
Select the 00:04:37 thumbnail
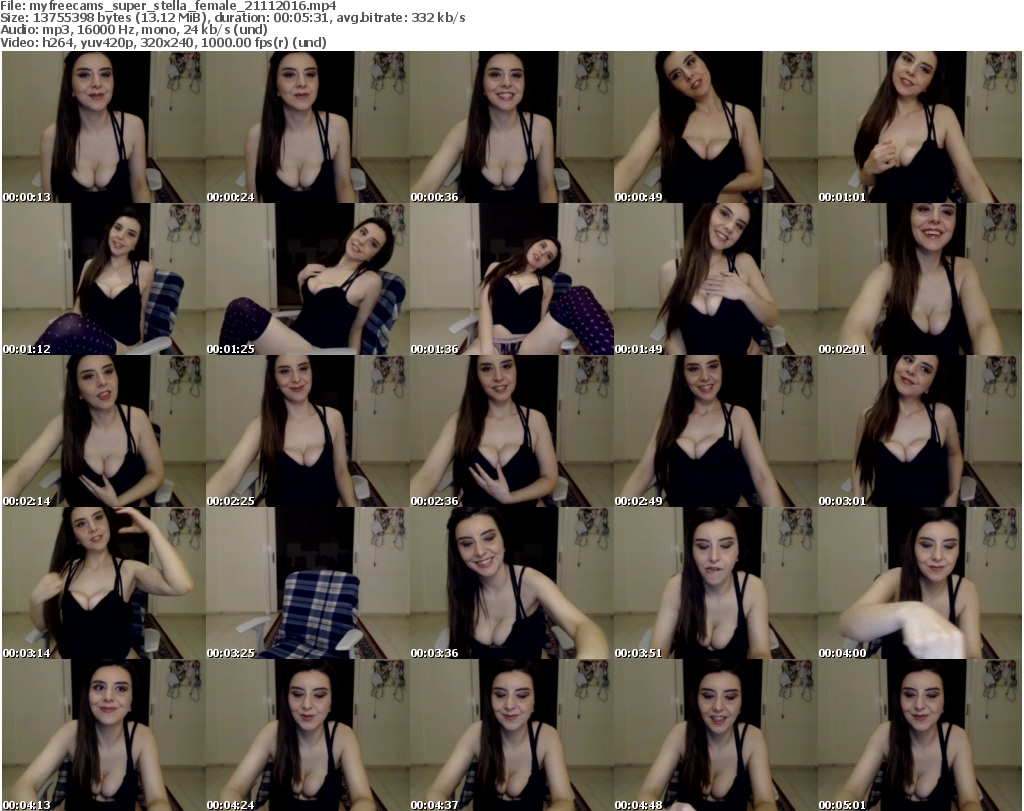point(511,735)
